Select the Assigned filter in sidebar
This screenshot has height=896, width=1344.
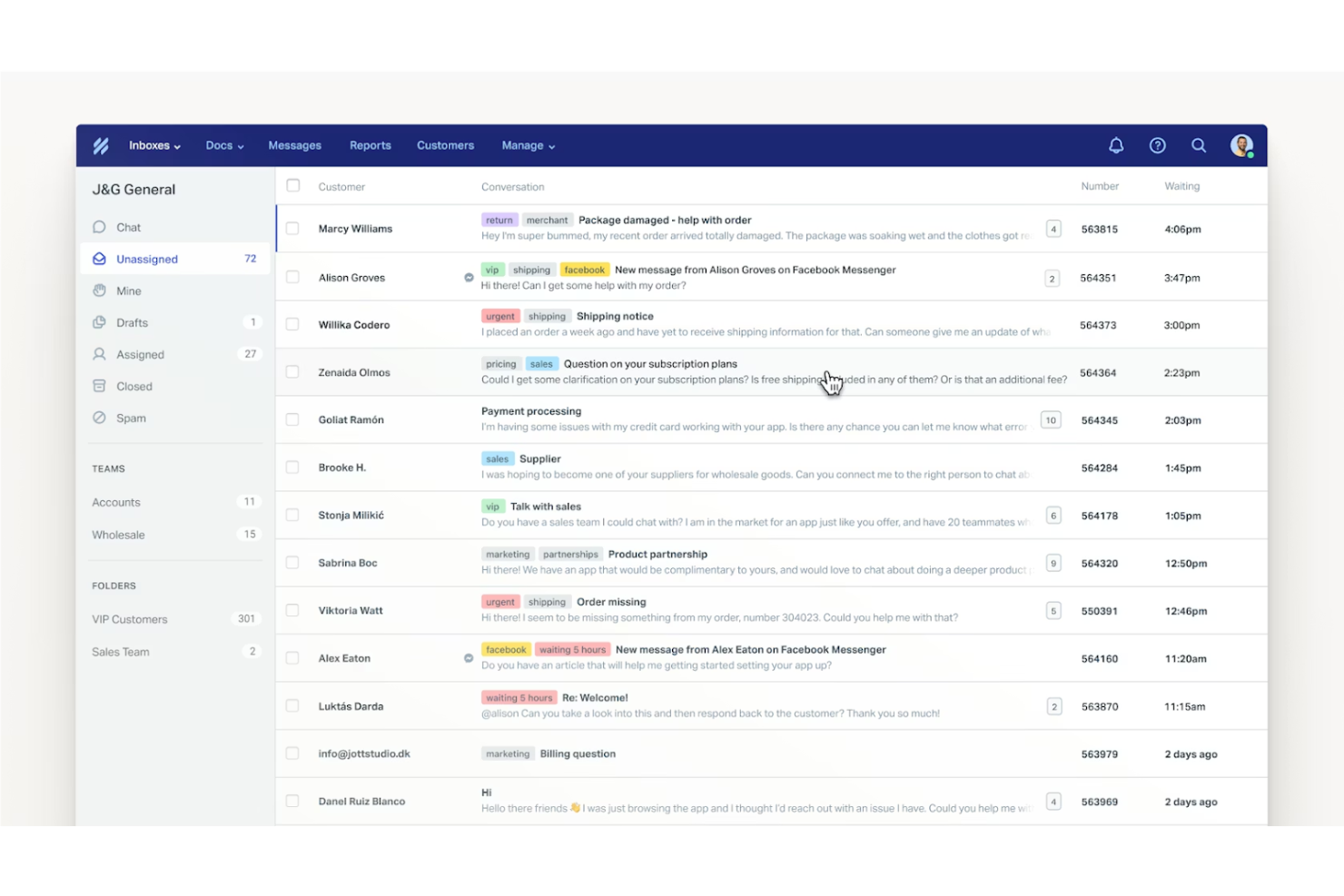[139, 354]
